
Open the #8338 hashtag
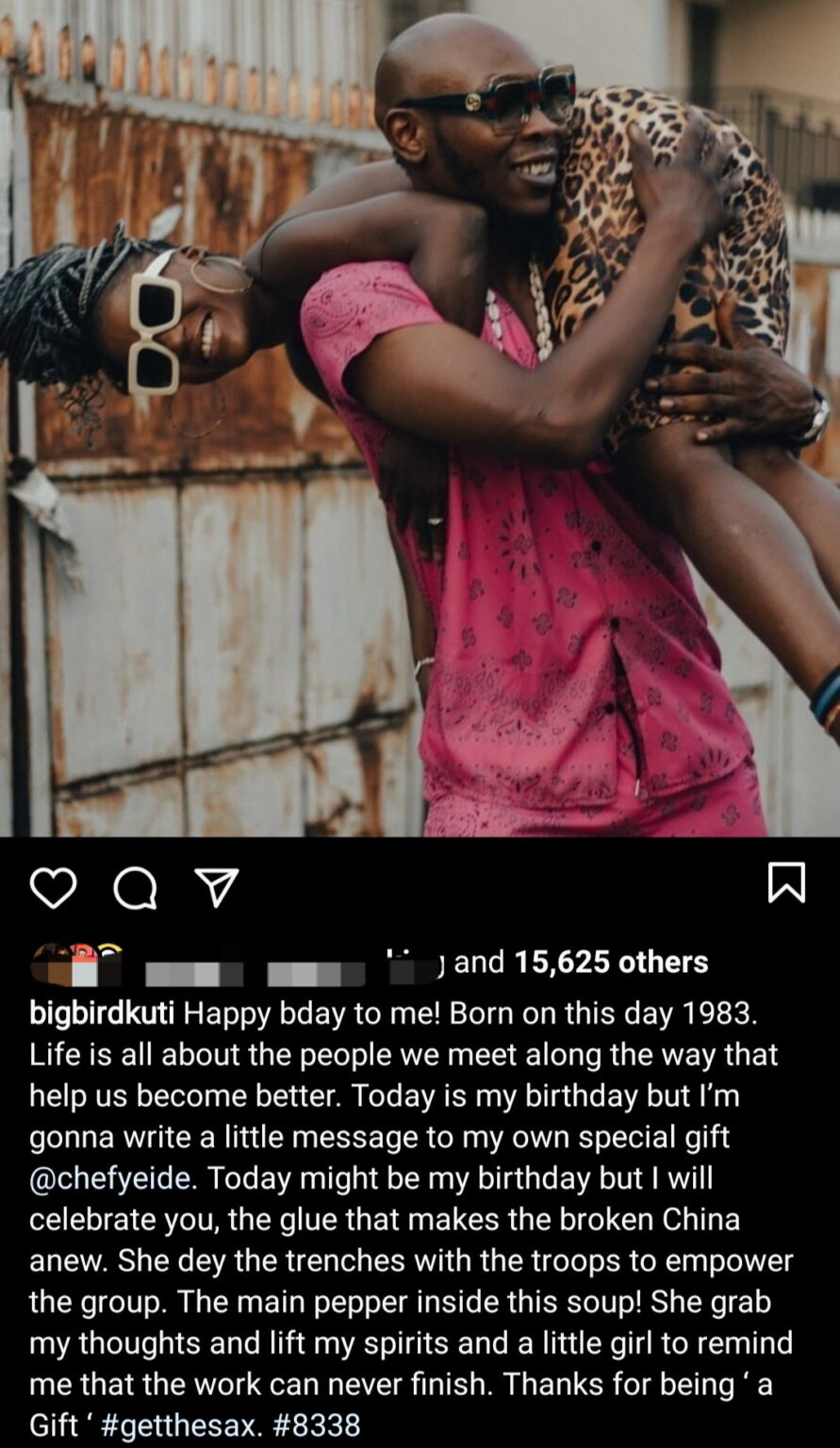click(317, 1425)
